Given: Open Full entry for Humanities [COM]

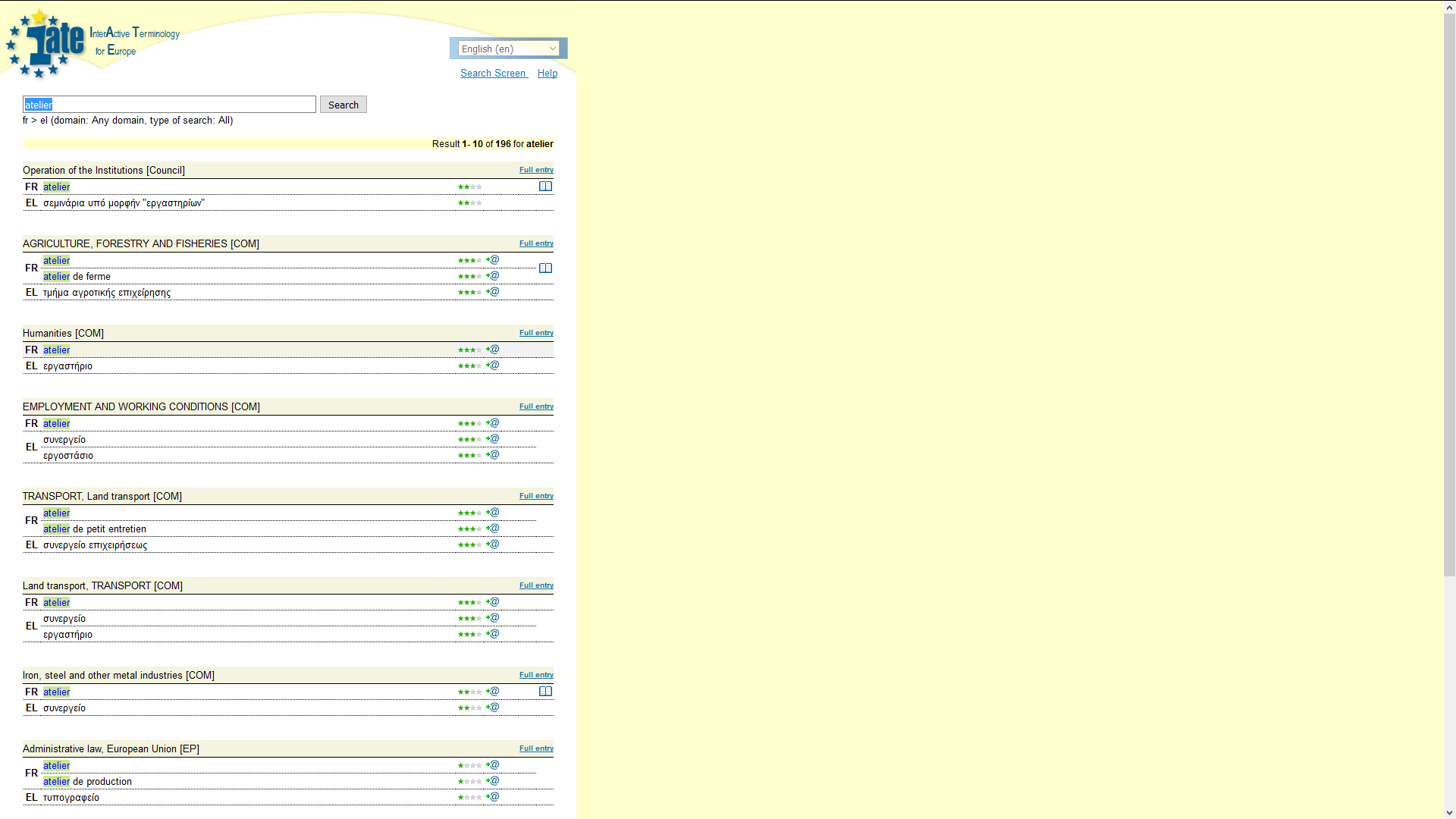Looking at the screenshot, I should click(x=536, y=333).
